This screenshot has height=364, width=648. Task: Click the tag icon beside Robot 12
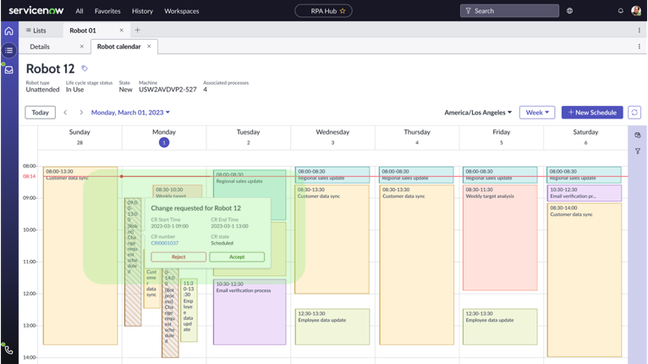(85, 69)
